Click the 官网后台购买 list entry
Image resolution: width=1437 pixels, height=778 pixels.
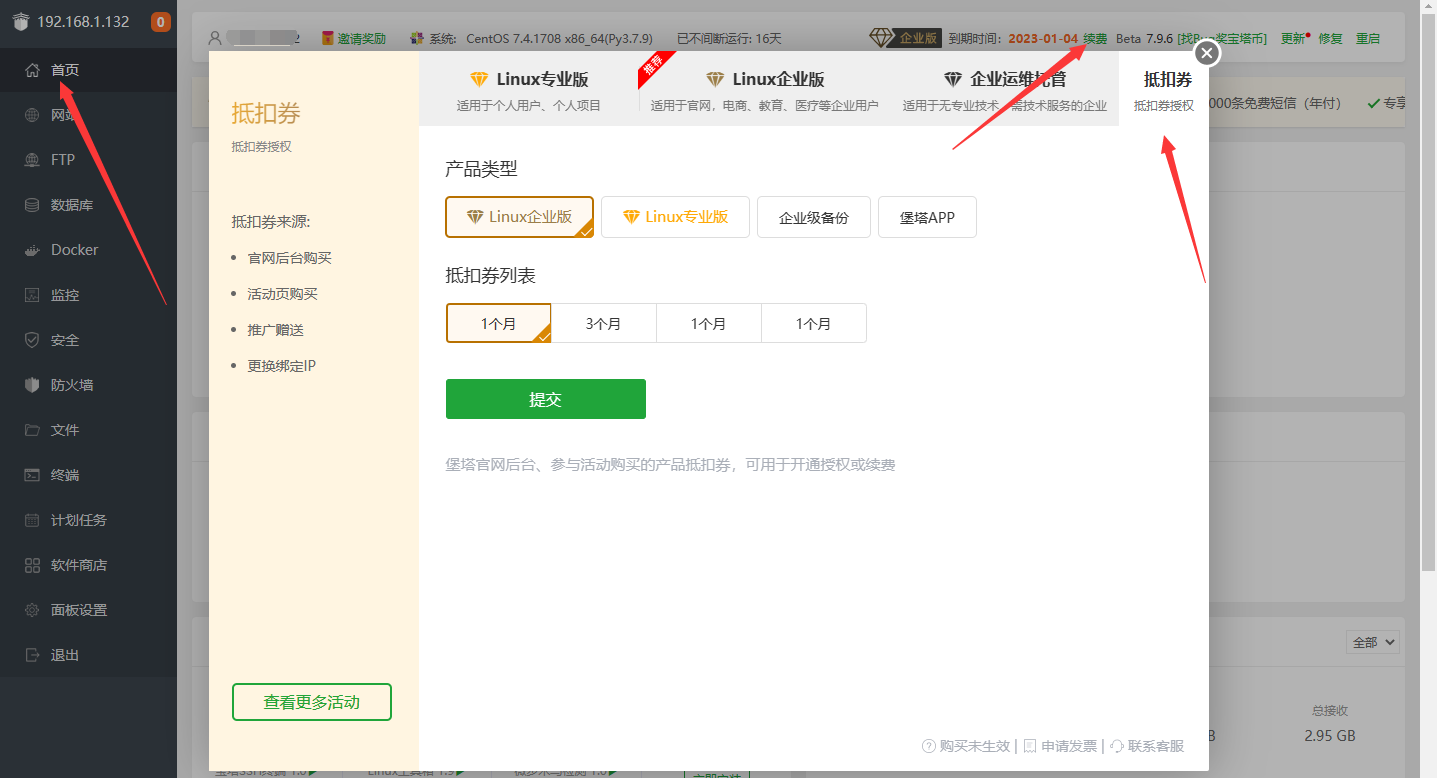point(290,258)
